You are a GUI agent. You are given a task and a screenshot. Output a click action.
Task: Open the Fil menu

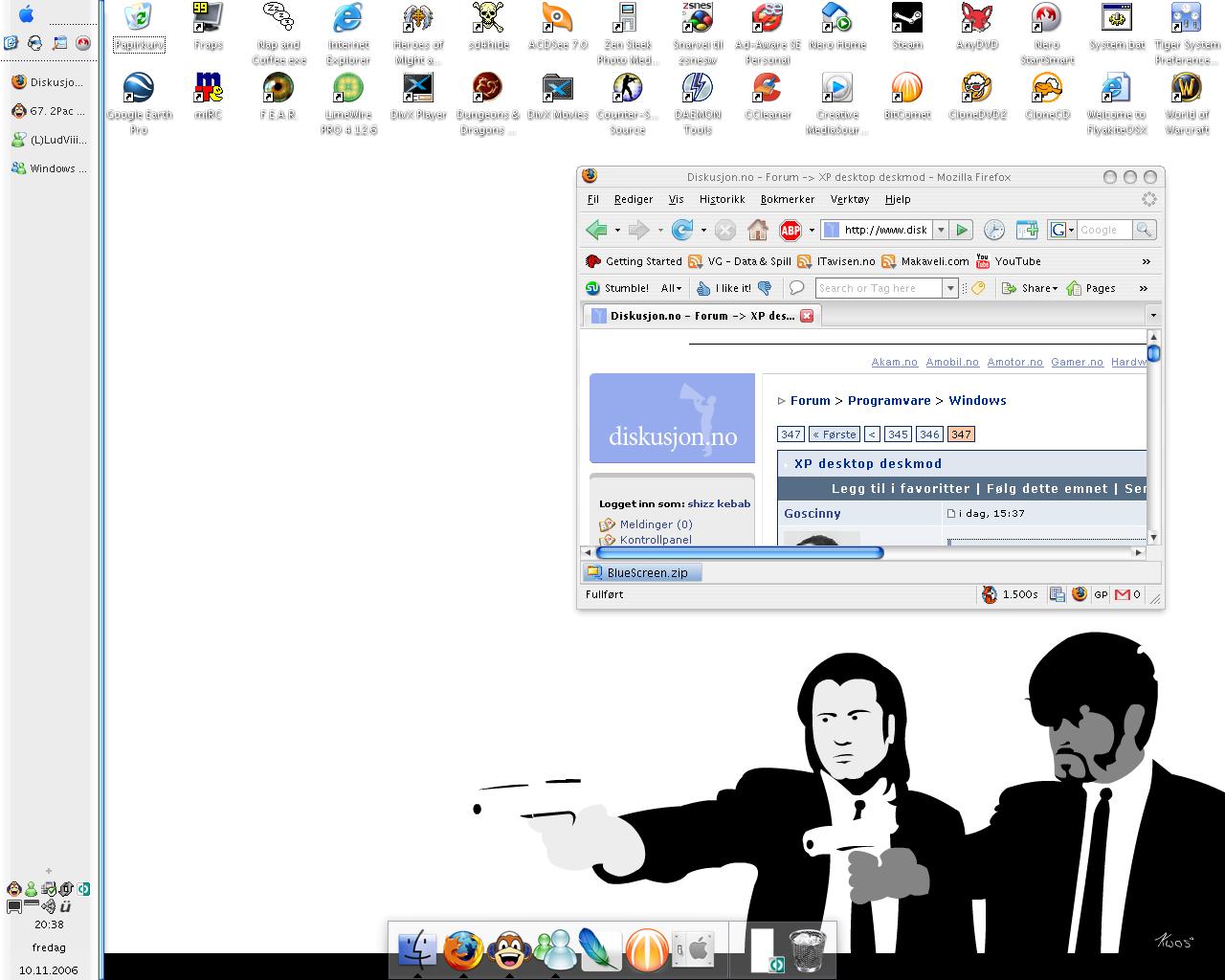(593, 199)
